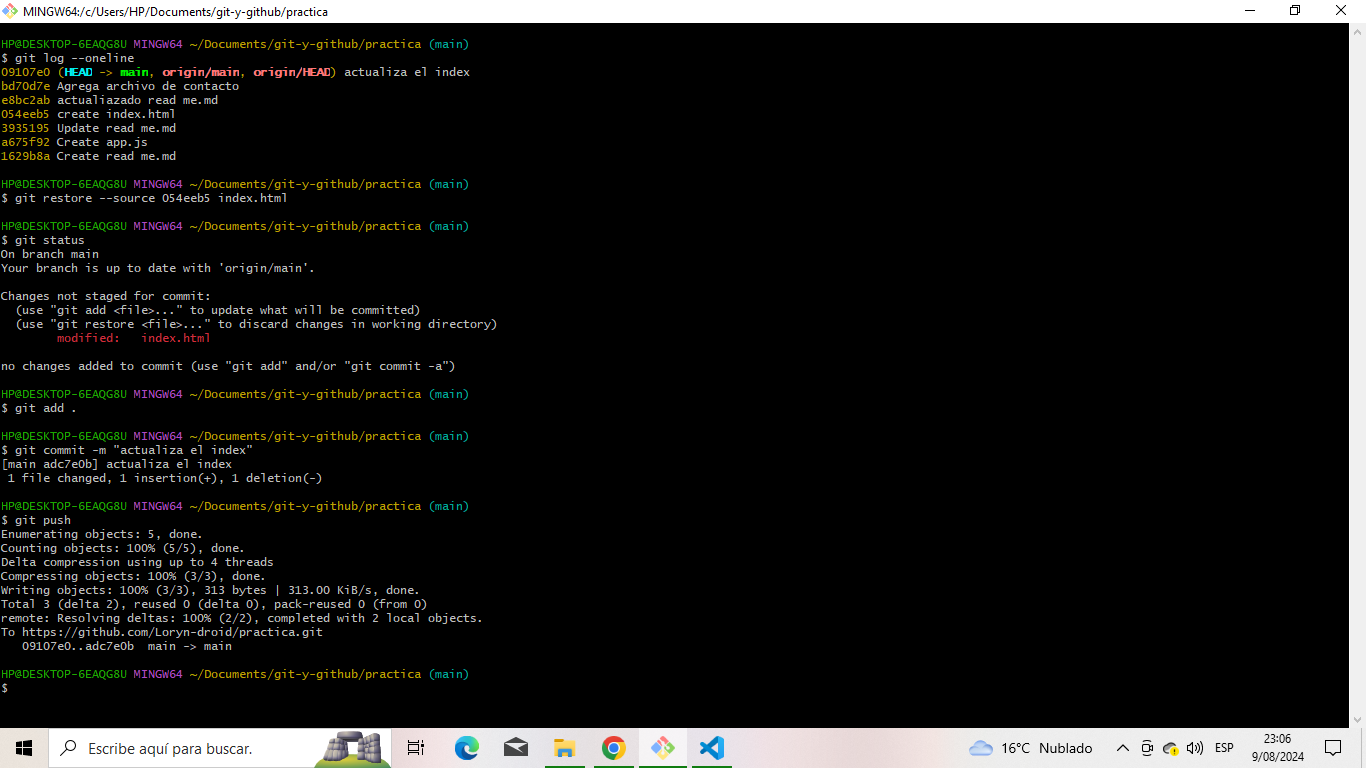Click the 'e8bc2ab actualiazado read me.md' line
Screen dimensions: 1366x768
pos(109,100)
